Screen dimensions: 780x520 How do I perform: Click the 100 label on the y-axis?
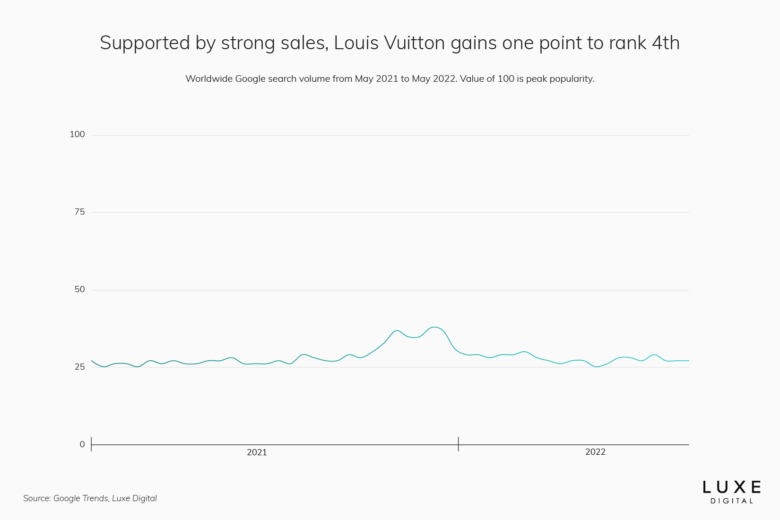(x=77, y=134)
